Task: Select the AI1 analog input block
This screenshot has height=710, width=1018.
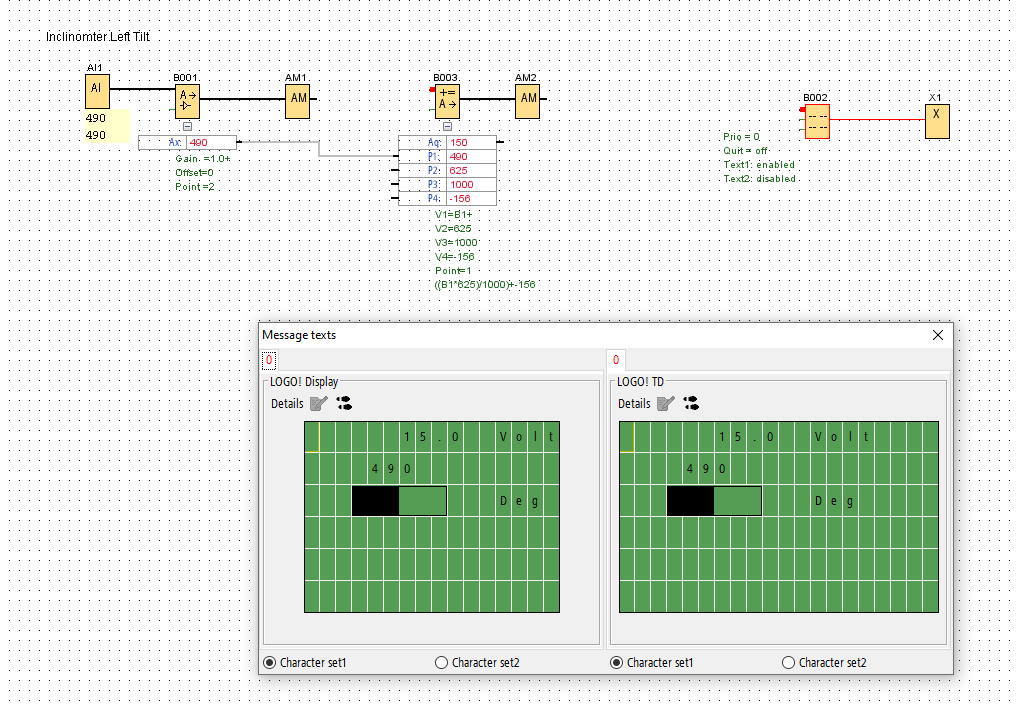Action: [96, 91]
